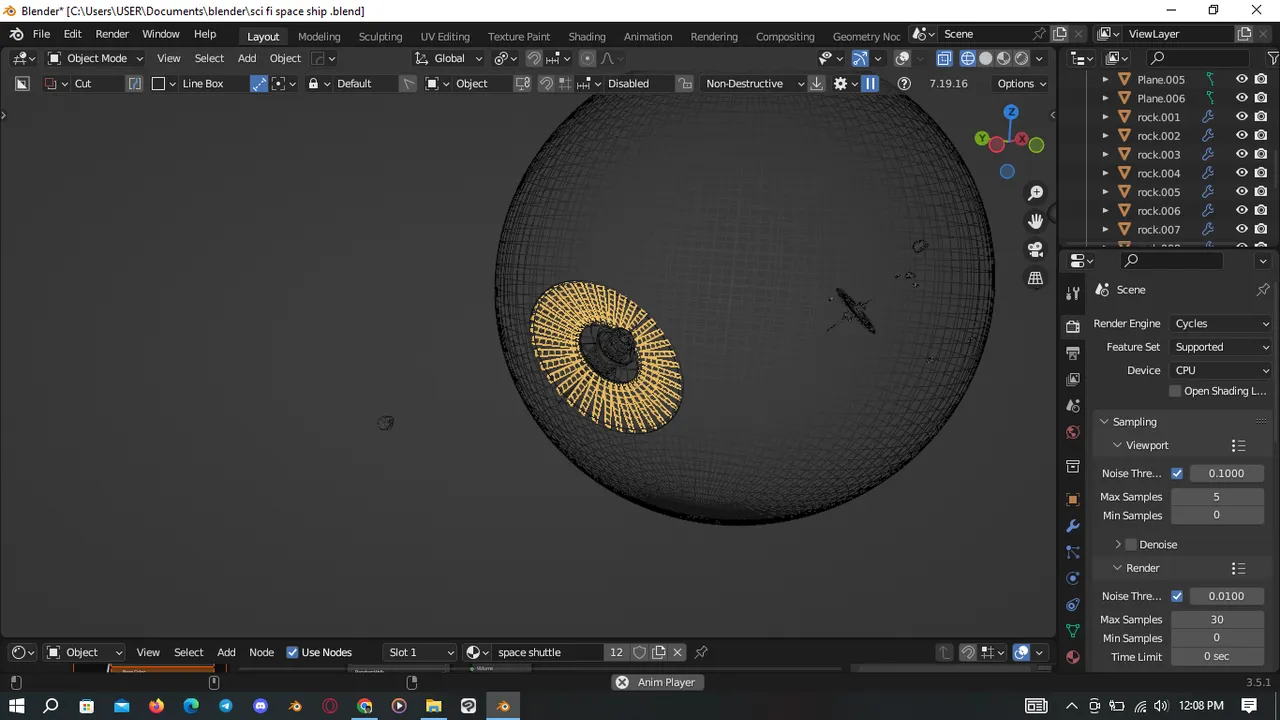Switch perspective/orthographic with grid gizmo
The height and width of the screenshot is (720, 1280).
(1036, 278)
